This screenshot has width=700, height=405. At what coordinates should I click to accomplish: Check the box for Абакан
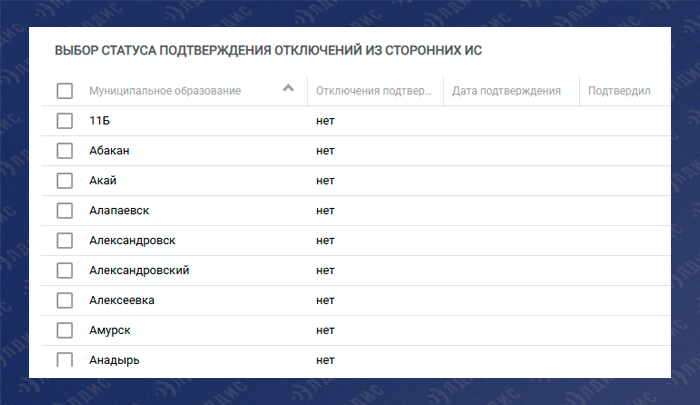point(65,150)
